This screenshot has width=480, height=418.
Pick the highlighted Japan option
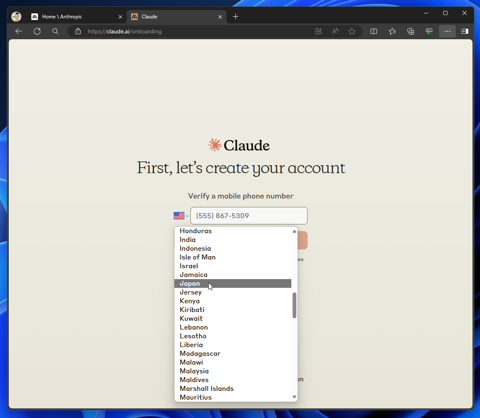[x=233, y=283]
